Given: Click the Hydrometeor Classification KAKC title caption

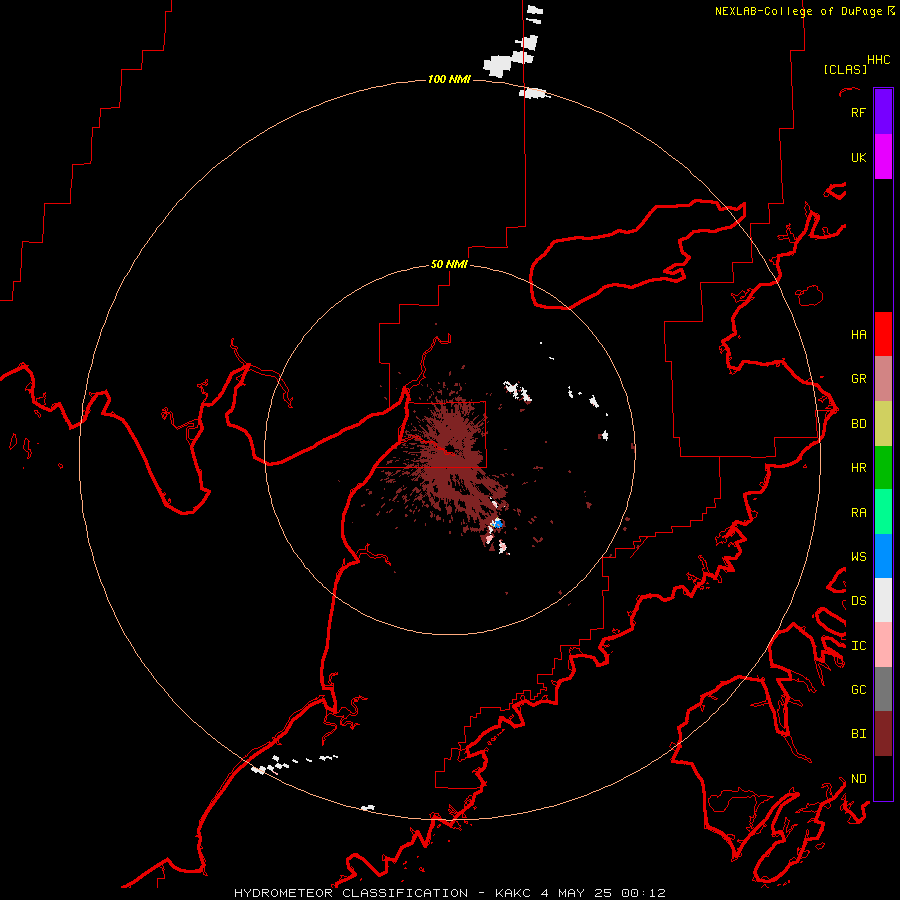Looking at the screenshot, I should (x=449, y=893).
